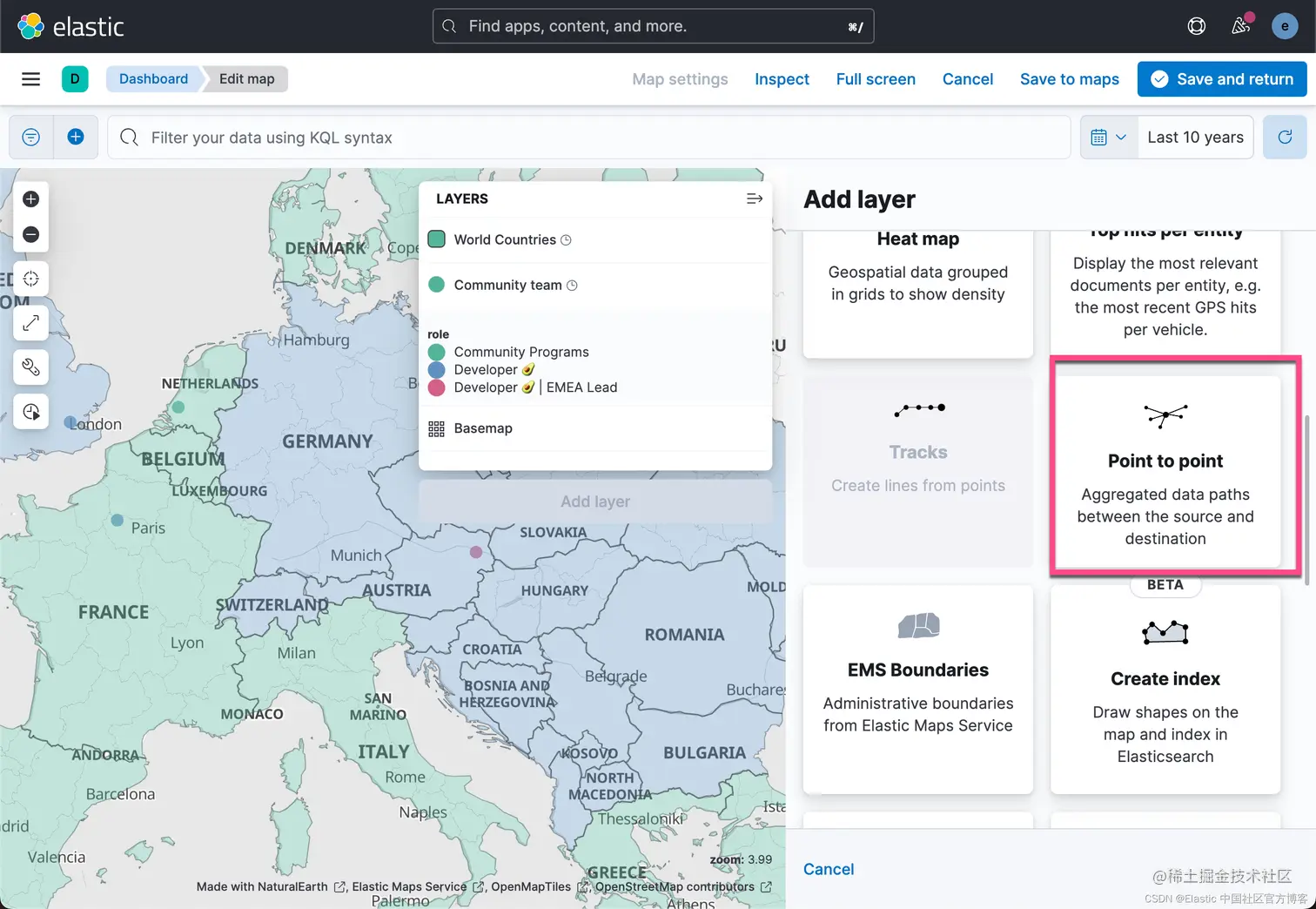Choose the Point to point layer card
Screen dimensions: 1316x909
1165,471
